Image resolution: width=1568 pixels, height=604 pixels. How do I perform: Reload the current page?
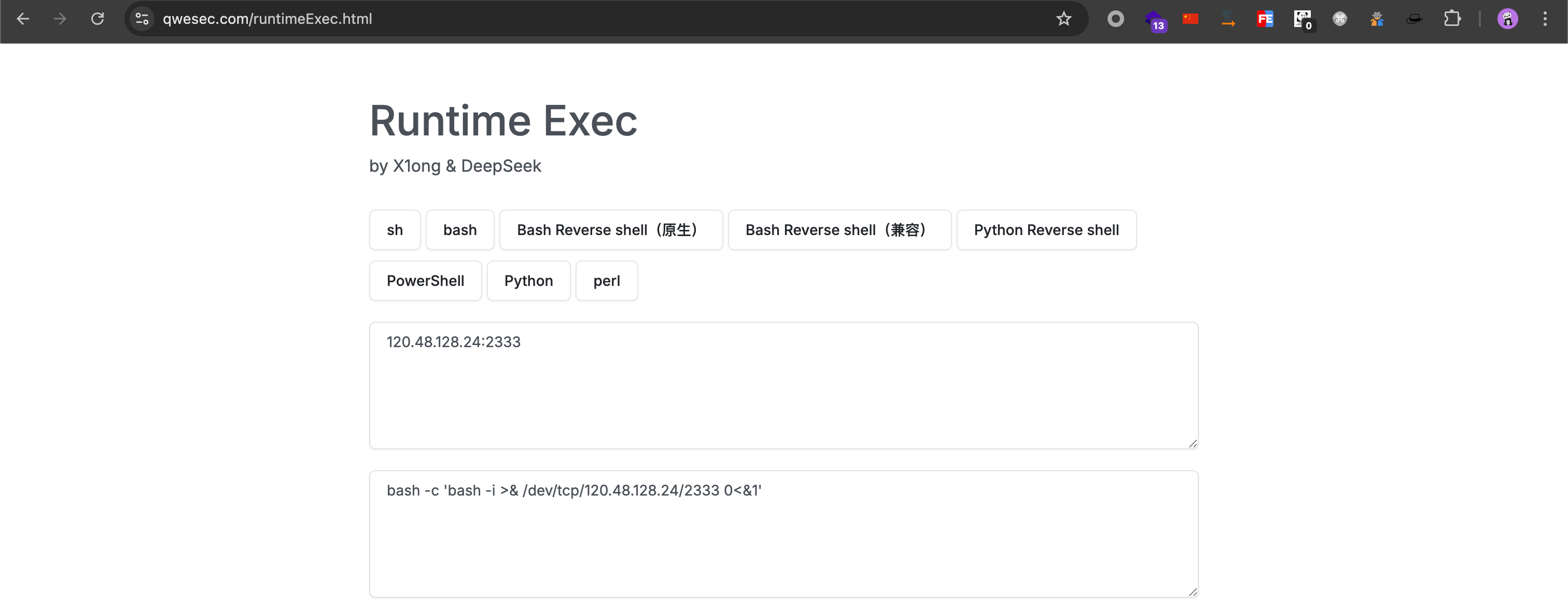(x=97, y=19)
